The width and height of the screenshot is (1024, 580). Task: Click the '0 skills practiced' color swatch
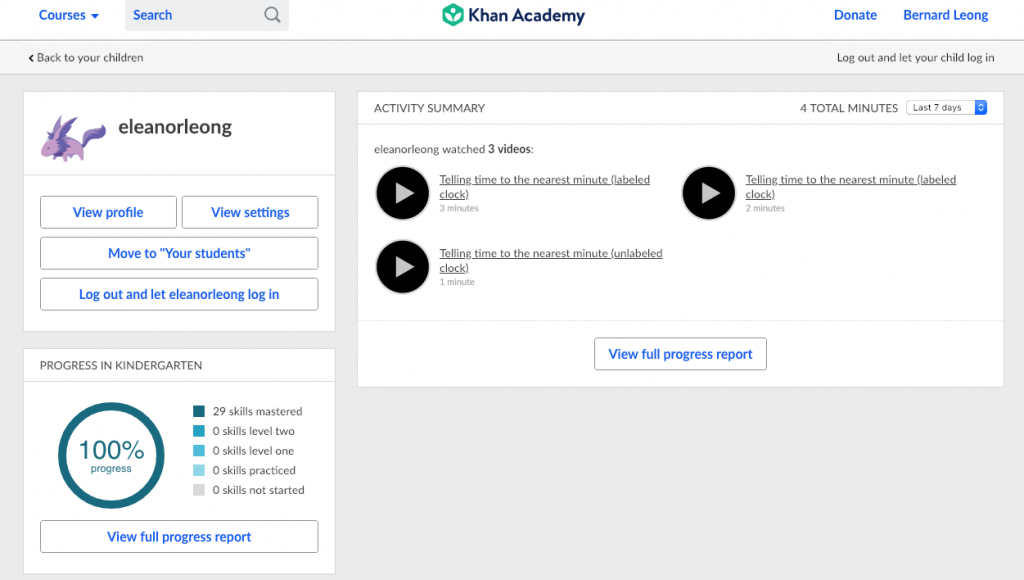pos(199,470)
